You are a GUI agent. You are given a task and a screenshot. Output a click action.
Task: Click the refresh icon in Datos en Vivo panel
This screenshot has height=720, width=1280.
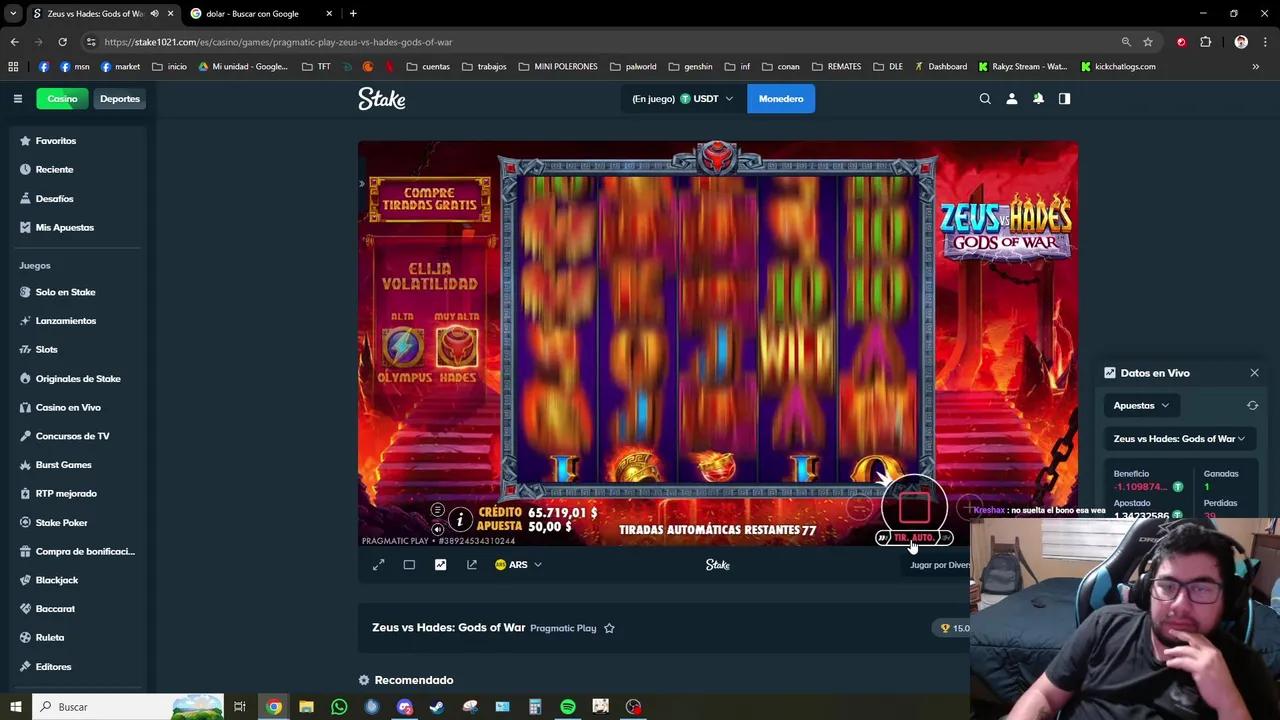(1252, 405)
